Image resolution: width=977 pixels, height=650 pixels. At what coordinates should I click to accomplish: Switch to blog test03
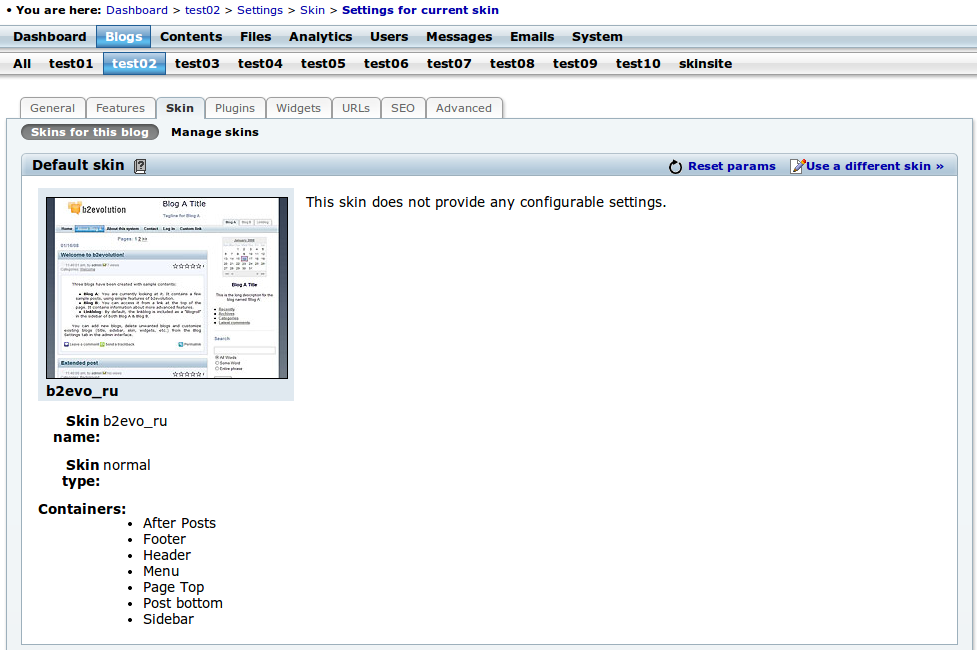(197, 64)
